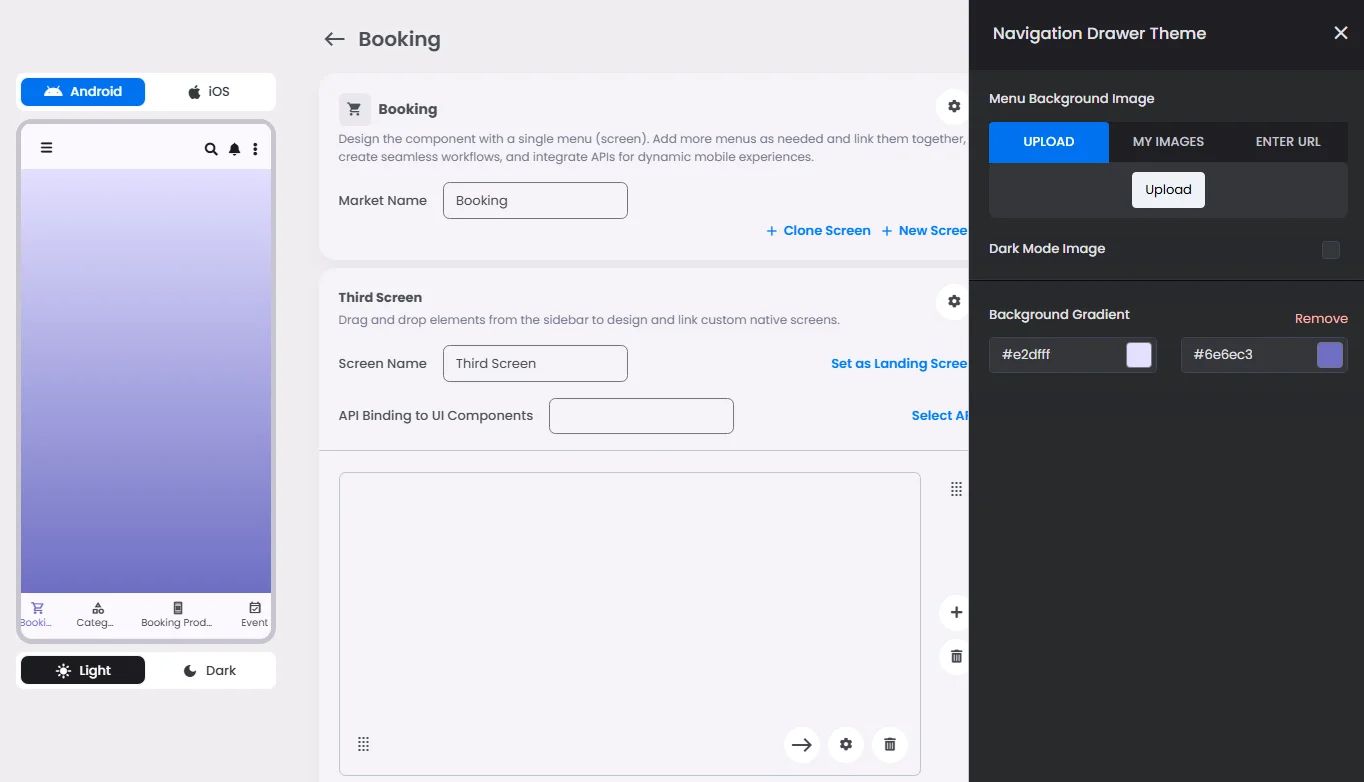Click the hamburger menu in phone preview
This screenshot has height=782, width=1364.
click(46, 148)
